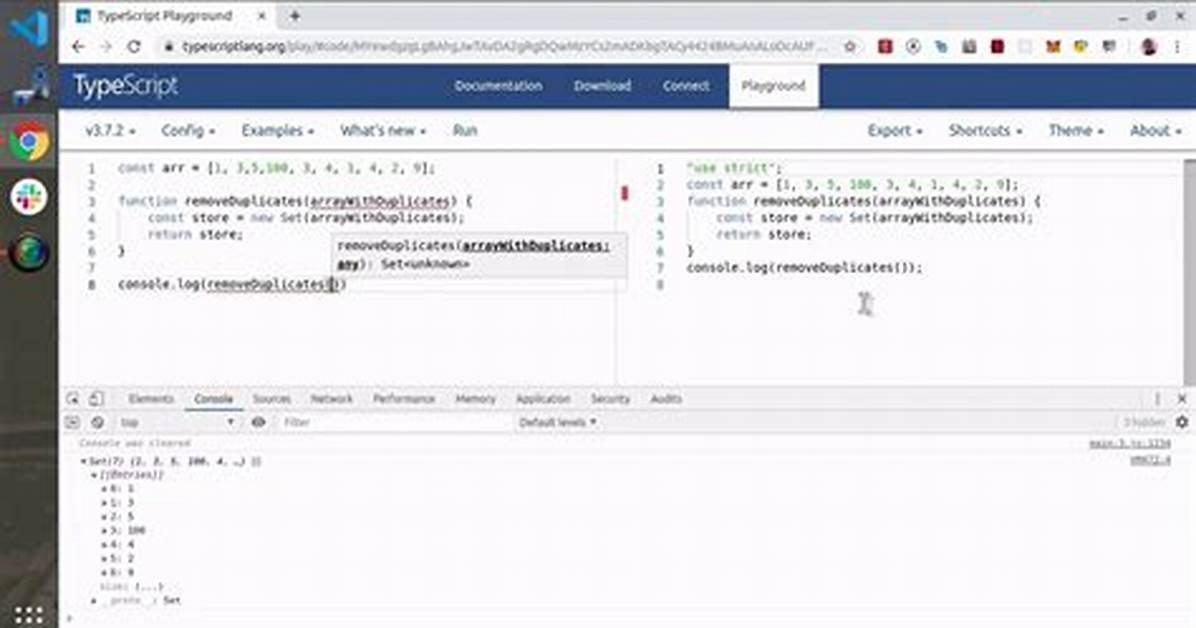Reload the TypeScript Playground page
This screenshot has width=1196, height=628.
pos(134,47)
